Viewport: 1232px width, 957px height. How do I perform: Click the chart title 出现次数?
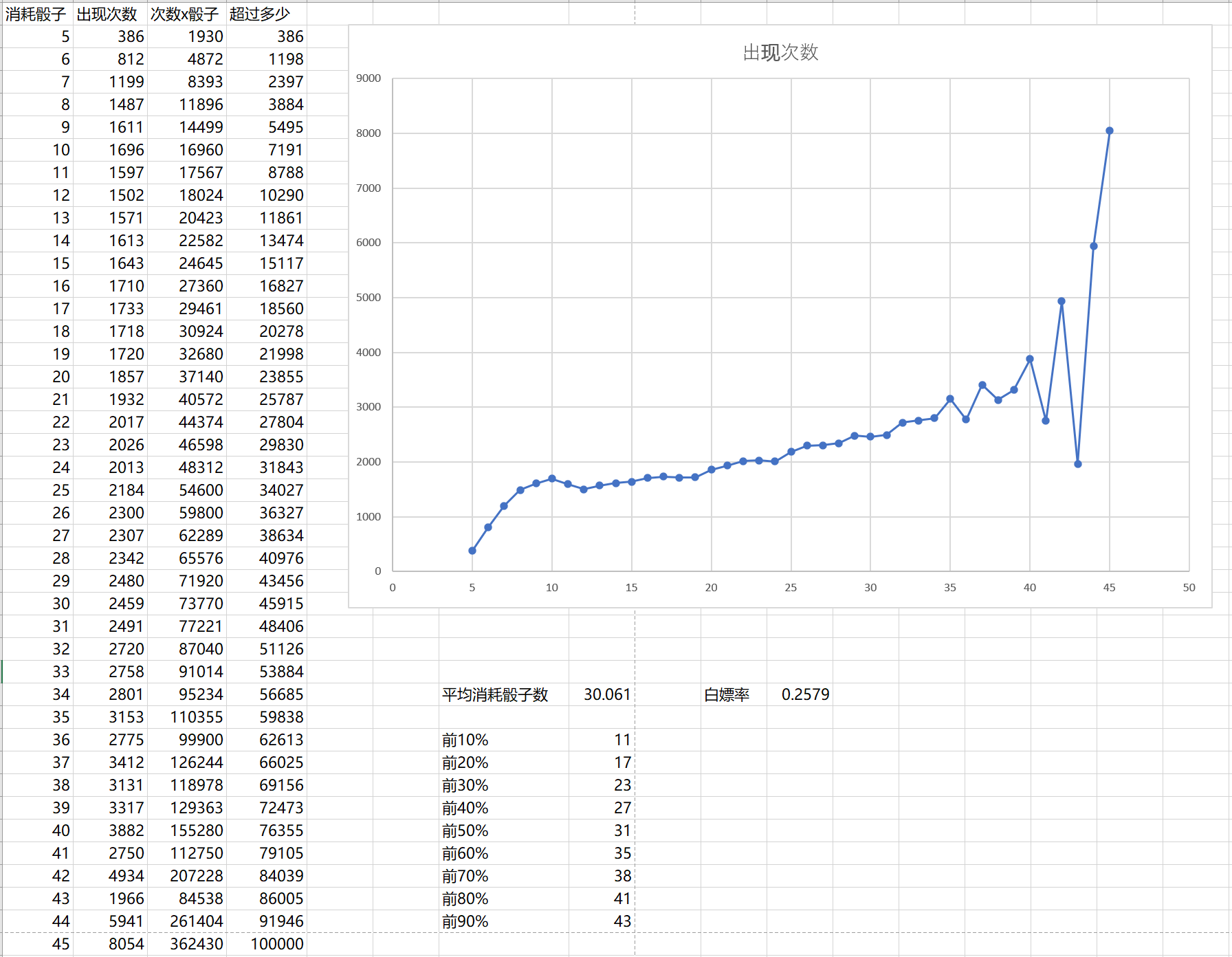pyautogui.click(x=780, y=52)
